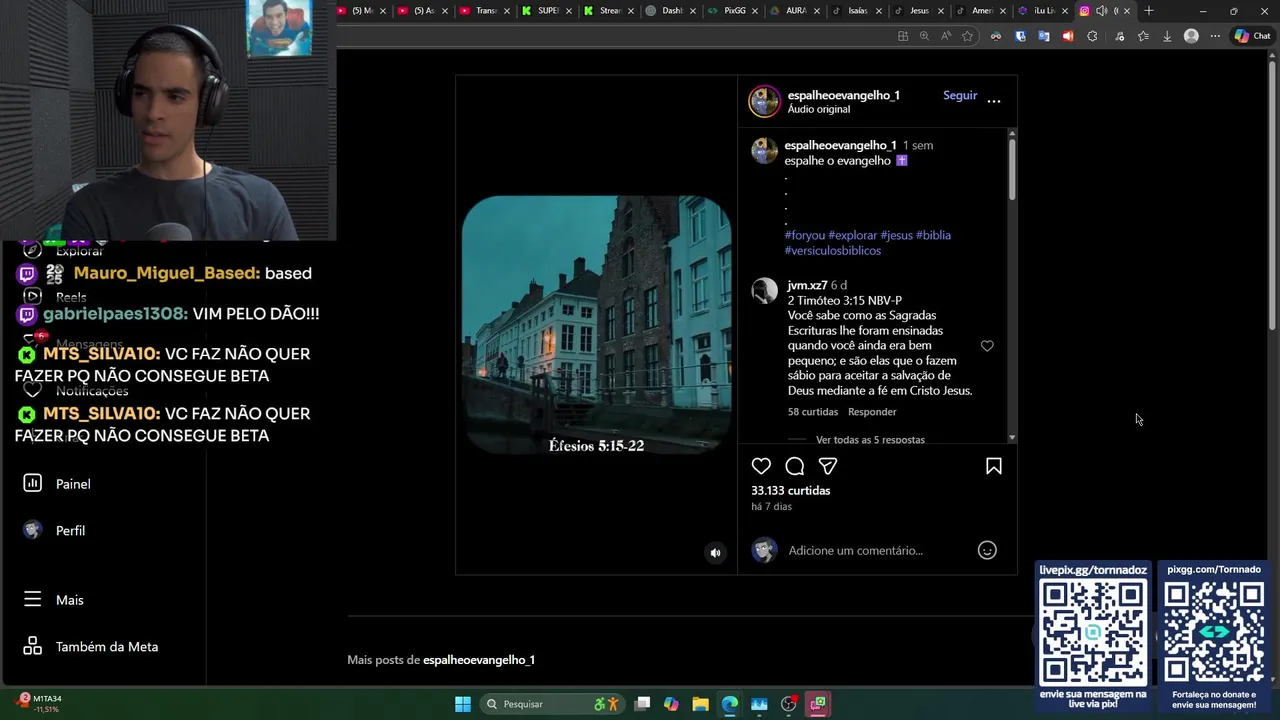Click the zoom magnifier in the address bar
The height and width of the screenshot is (720, 1280).
coord(924,36)
